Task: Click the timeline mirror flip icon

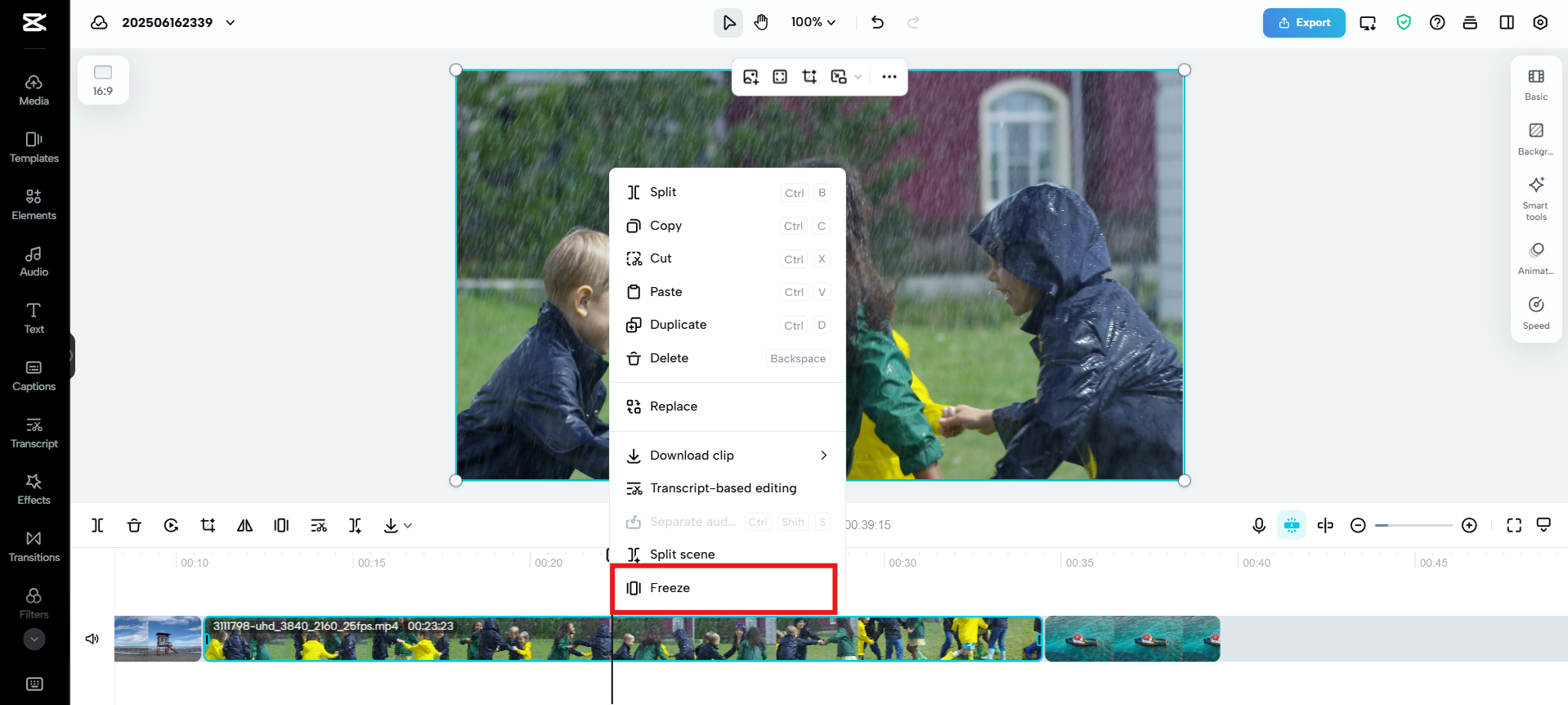Action: 244,525
